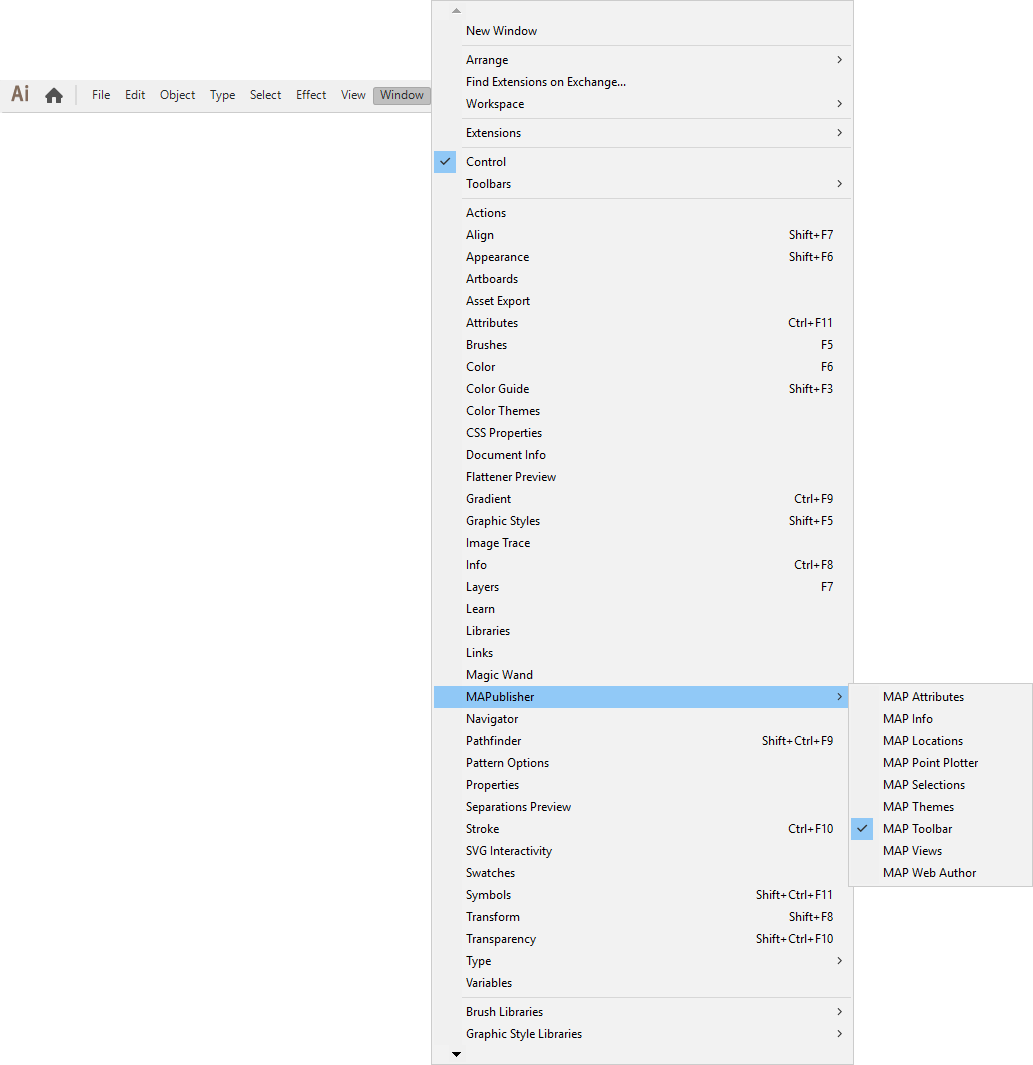Open the Variables panel
Screen dimensions: 1033x1065
[x=642, y=983]
